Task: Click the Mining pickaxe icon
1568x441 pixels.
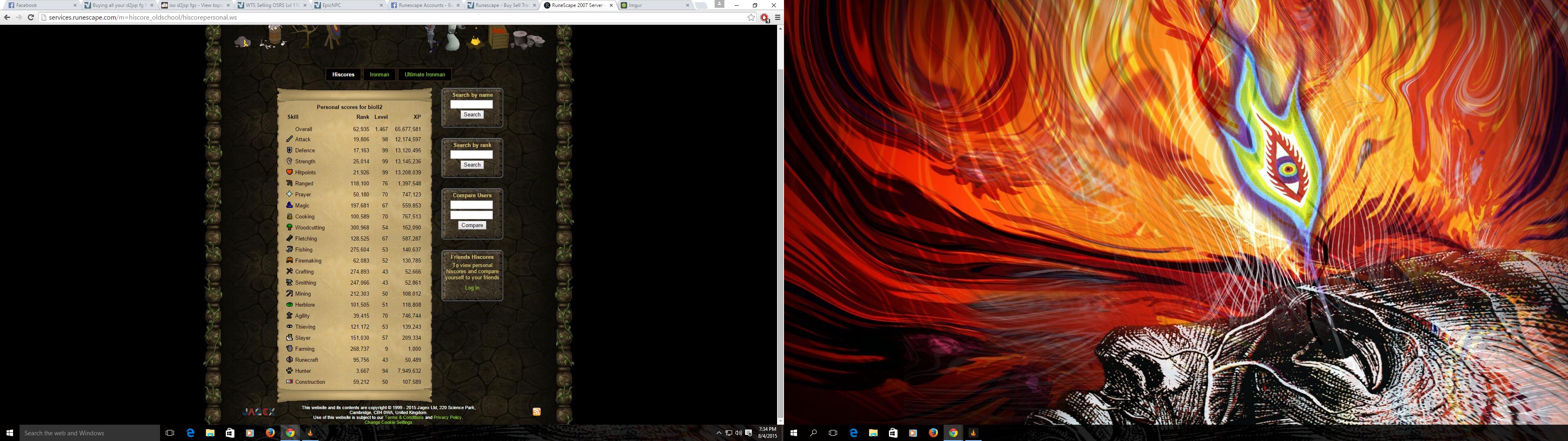Action: [289, 294]
